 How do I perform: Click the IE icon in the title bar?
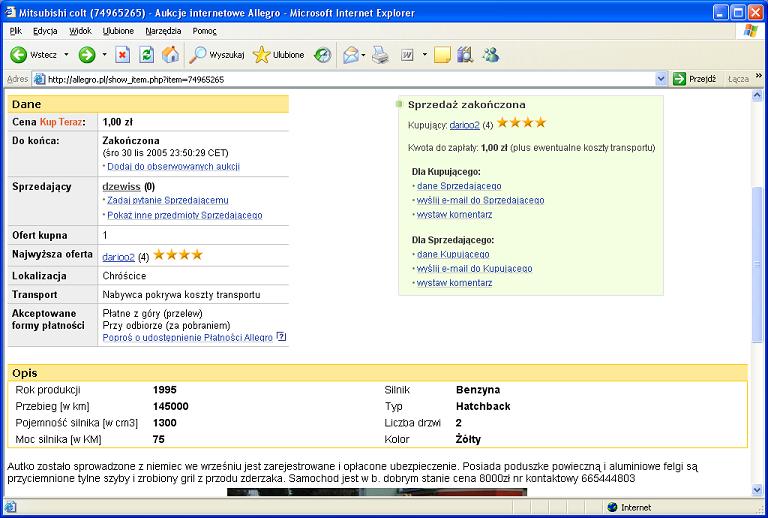click(x=10, y=12)
